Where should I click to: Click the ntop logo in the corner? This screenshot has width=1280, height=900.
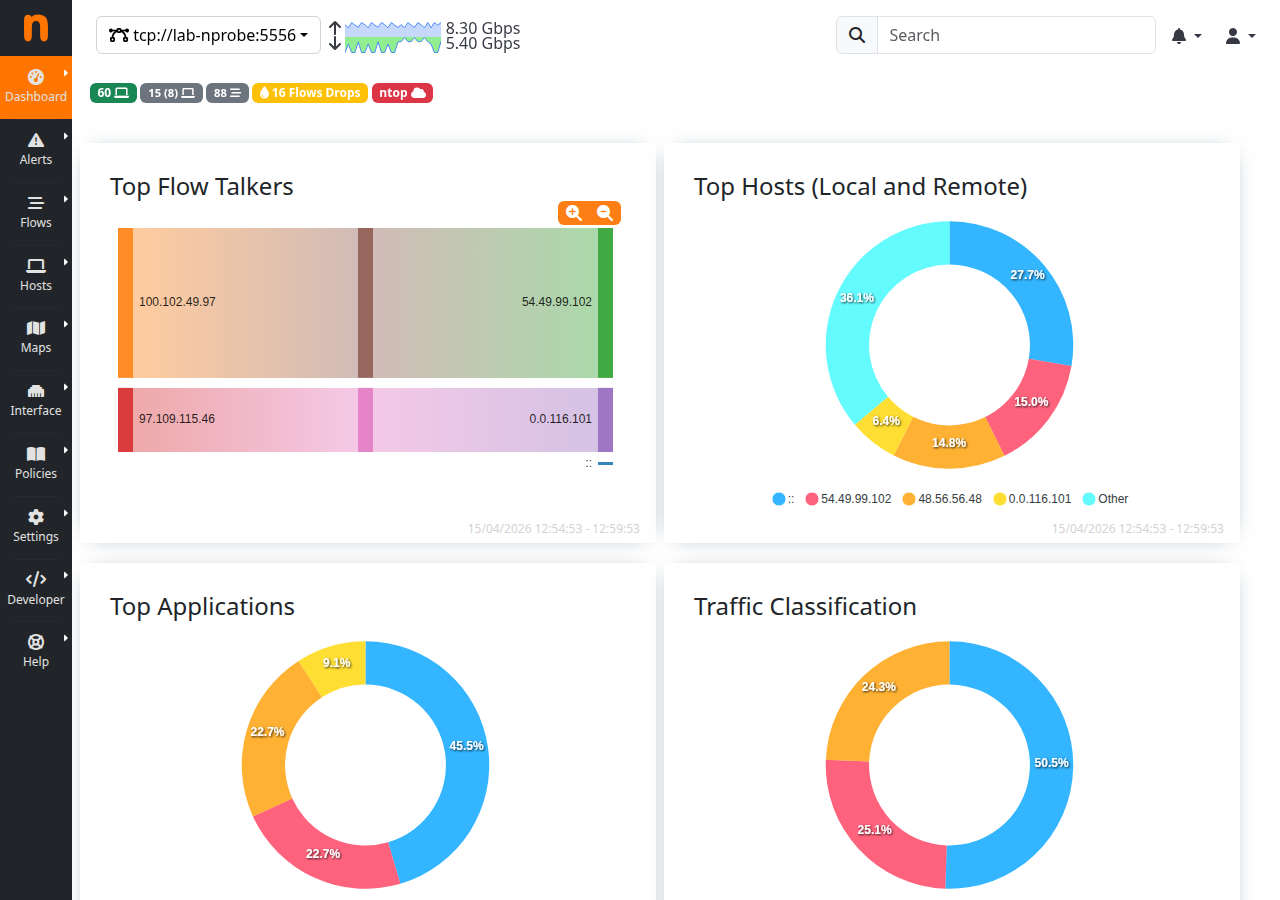36,28
